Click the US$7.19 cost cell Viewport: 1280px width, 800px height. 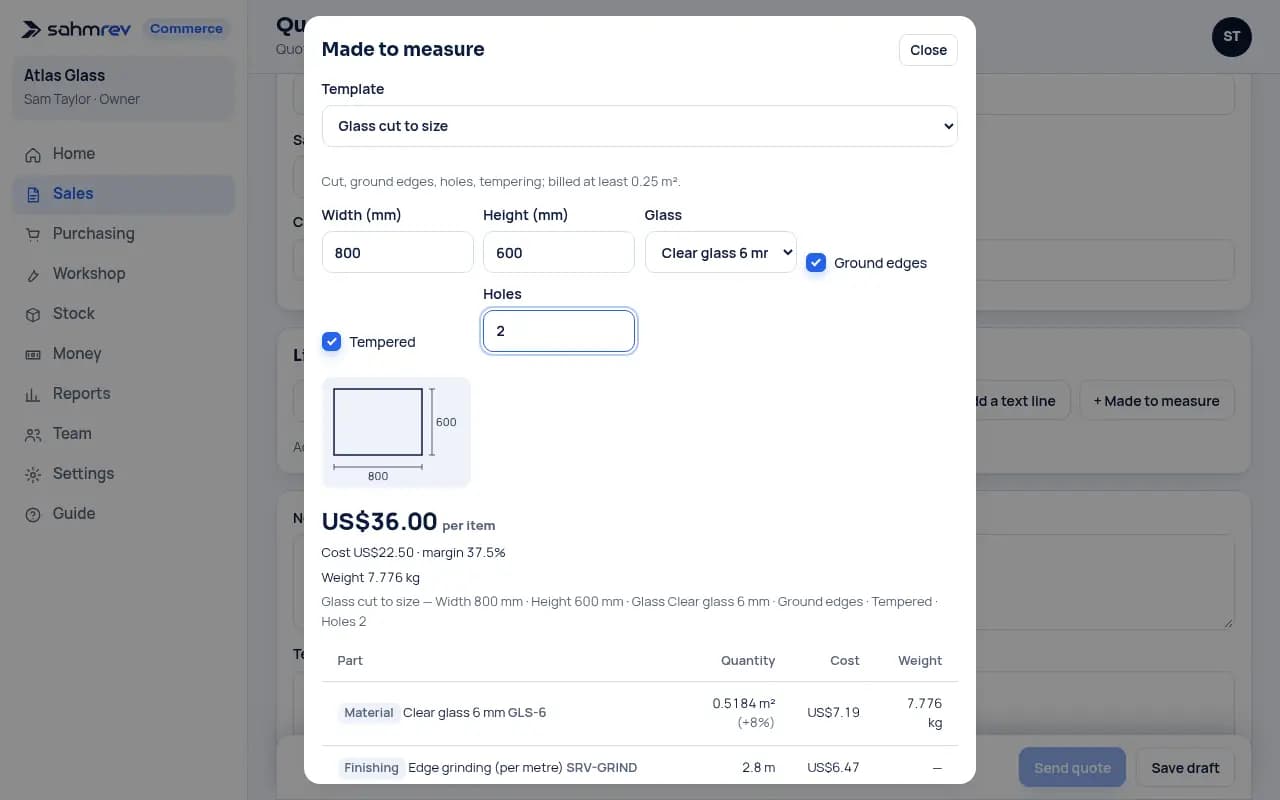(x=833, y=713)
